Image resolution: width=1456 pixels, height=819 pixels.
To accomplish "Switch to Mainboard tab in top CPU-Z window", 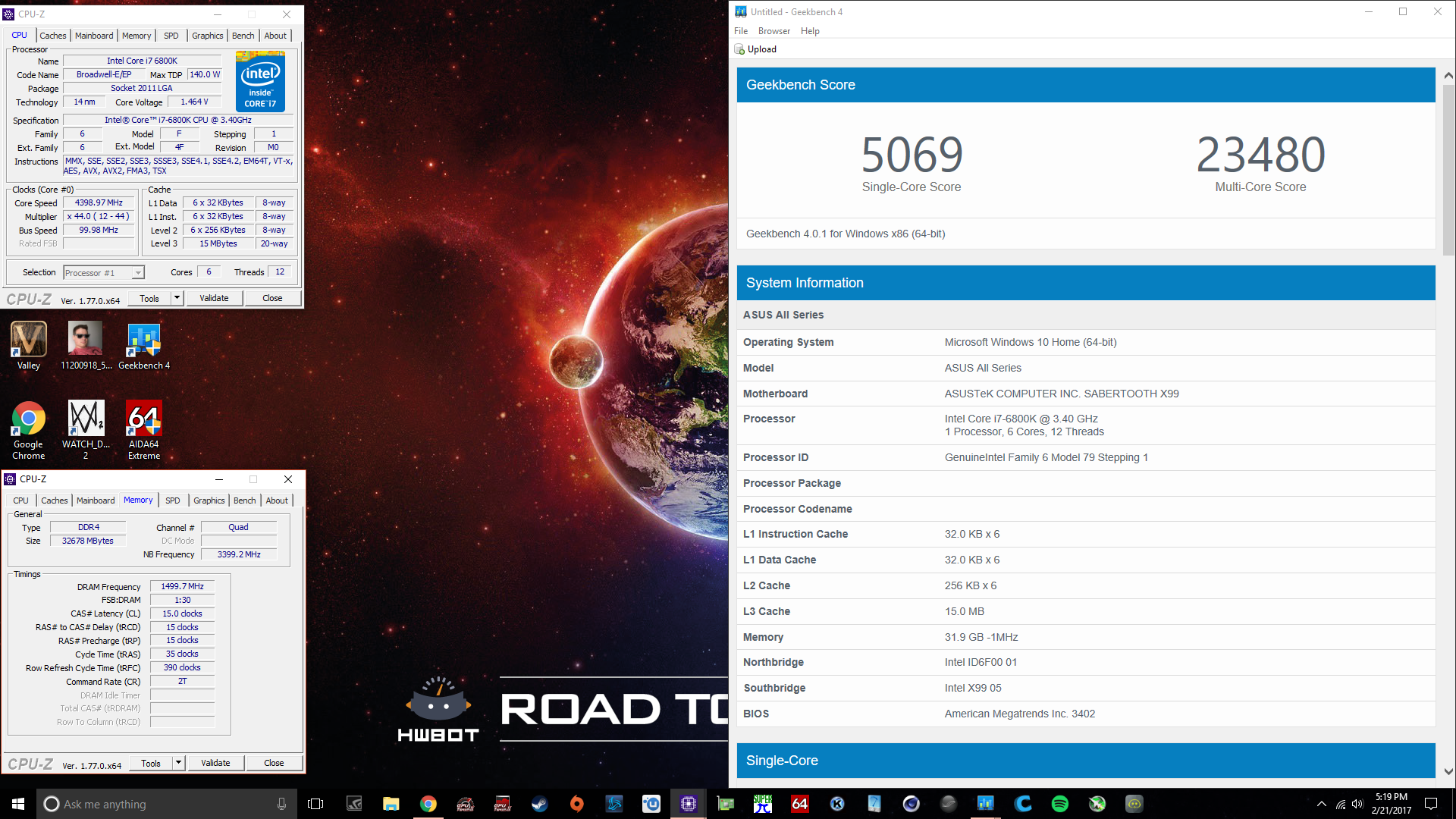I will point(94,36).
